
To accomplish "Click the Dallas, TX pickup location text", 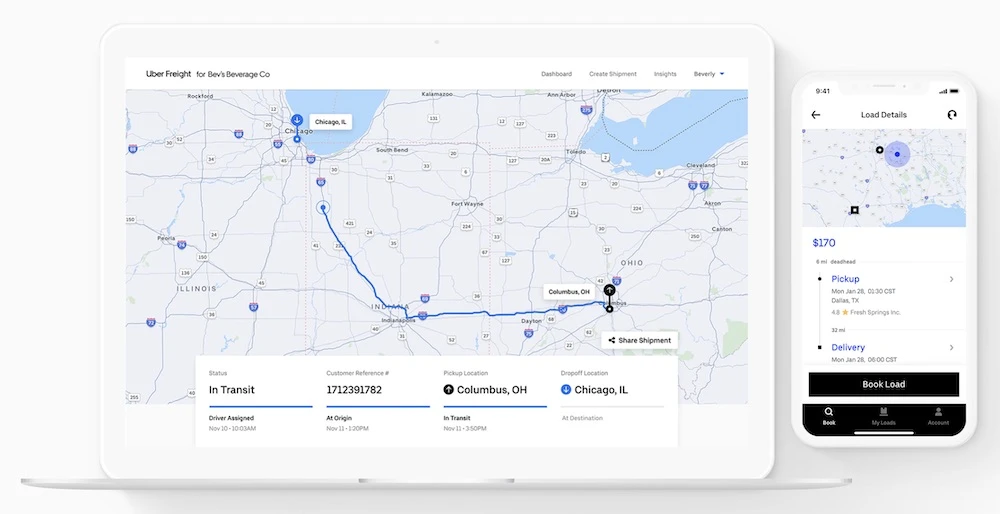I will [x=845, y=300].
